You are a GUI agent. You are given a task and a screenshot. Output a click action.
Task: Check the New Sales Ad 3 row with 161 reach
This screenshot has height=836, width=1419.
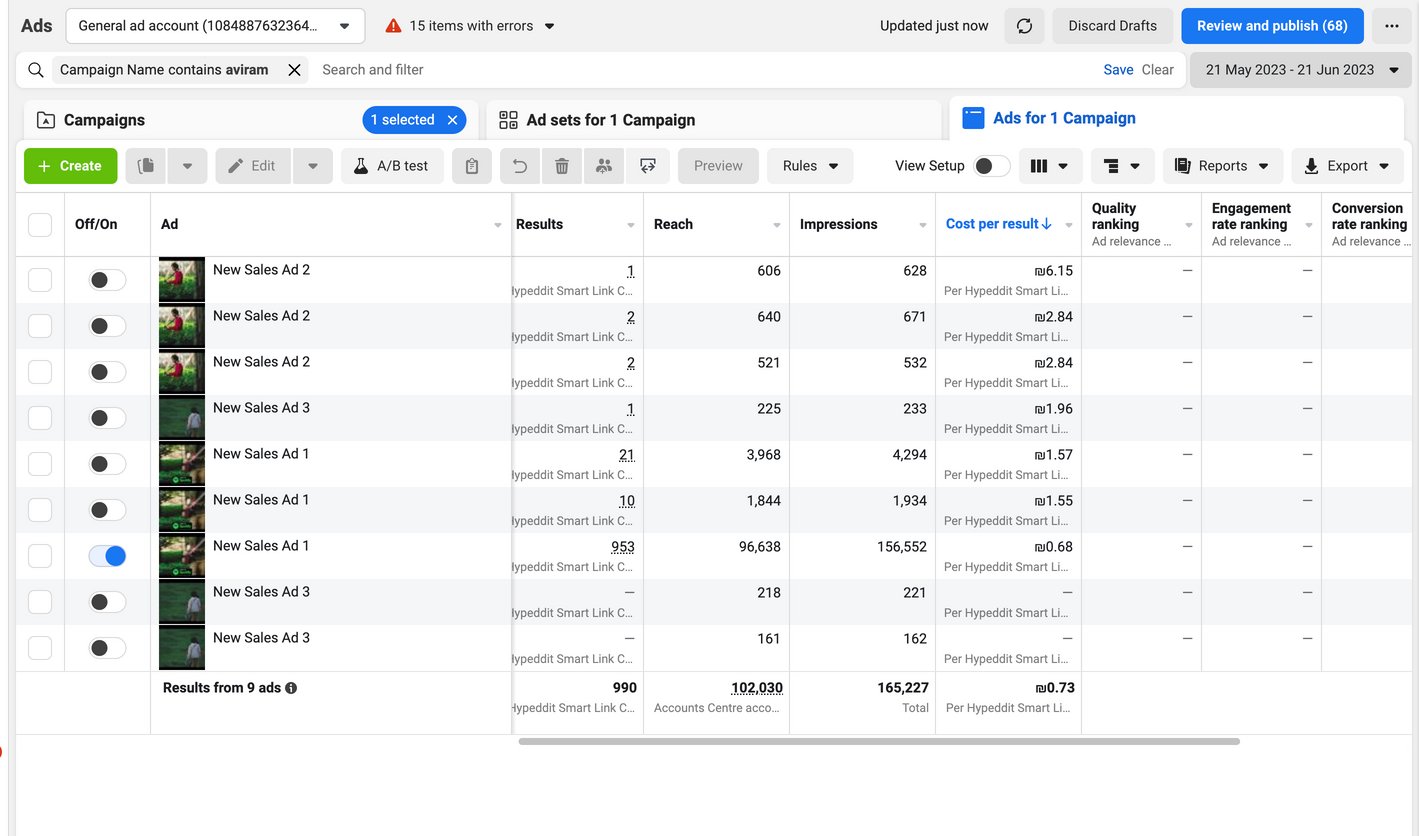click(x=40, y=648)
